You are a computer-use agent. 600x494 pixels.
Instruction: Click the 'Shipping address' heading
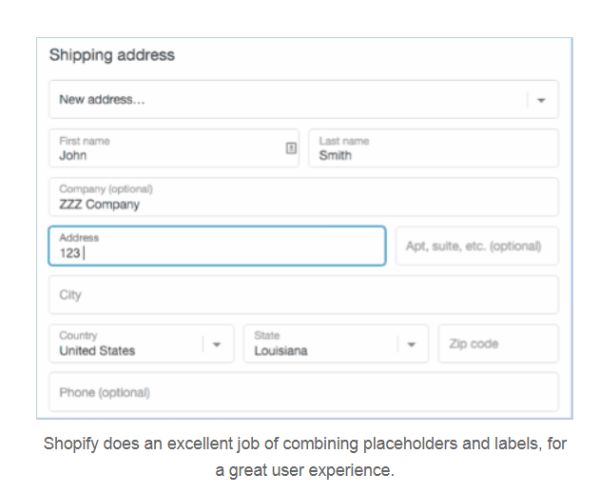click(112, 56)
